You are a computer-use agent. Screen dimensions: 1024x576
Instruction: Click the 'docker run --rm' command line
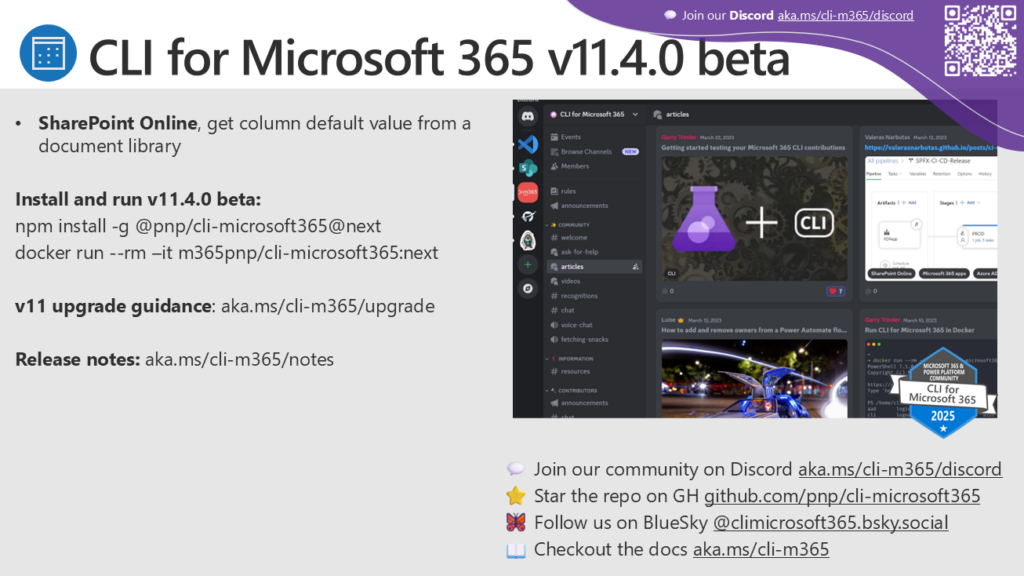[227, 253]
